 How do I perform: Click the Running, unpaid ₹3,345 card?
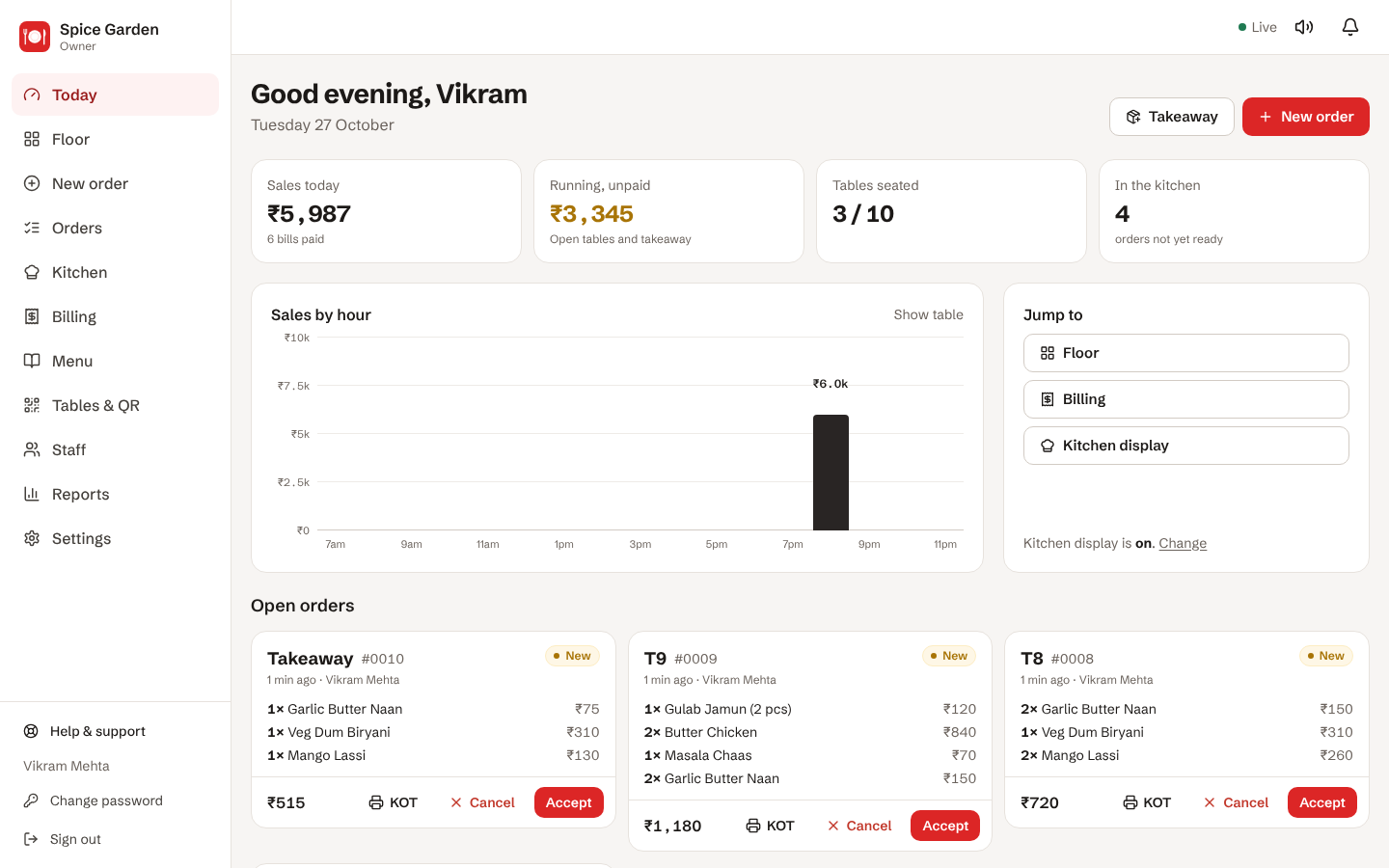(668, 211)
